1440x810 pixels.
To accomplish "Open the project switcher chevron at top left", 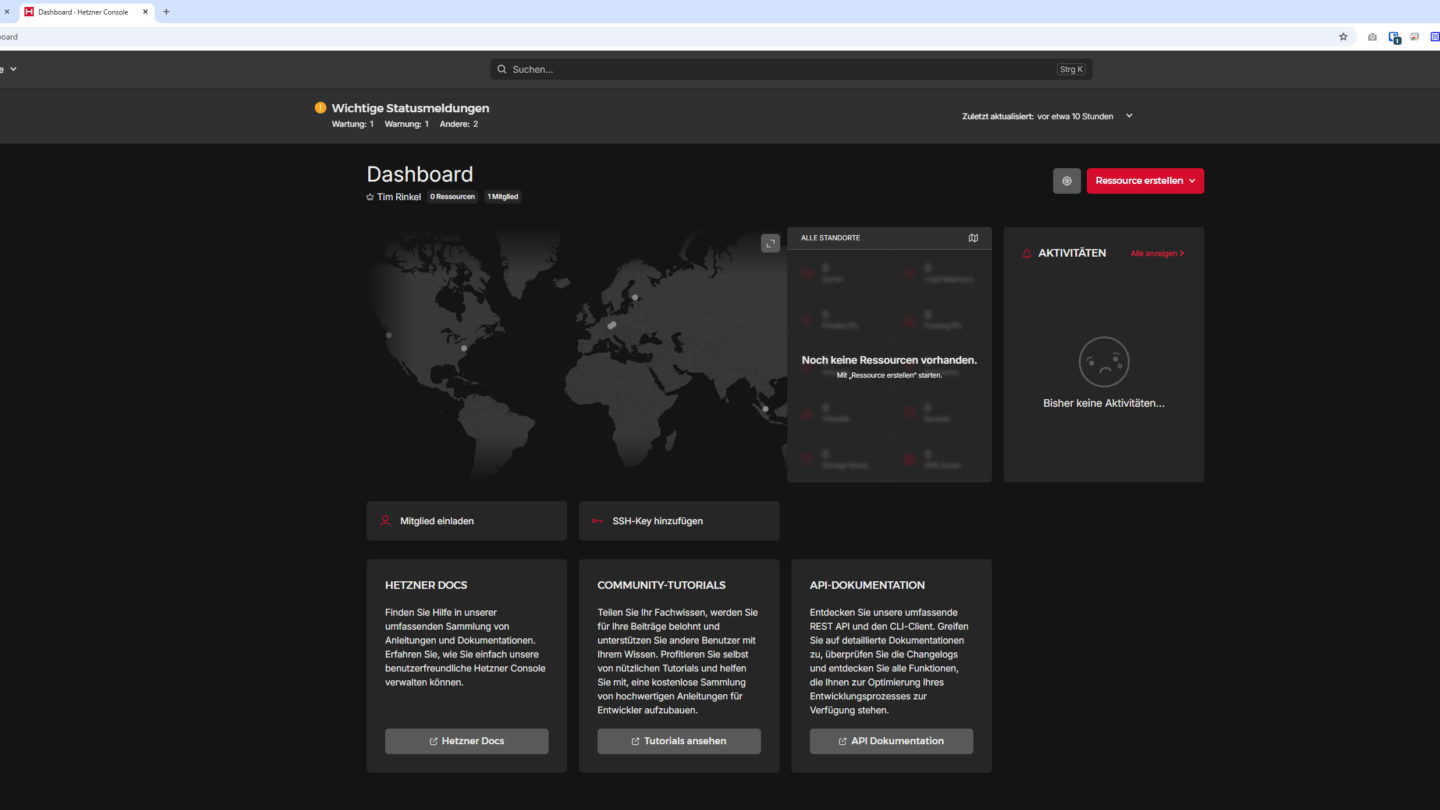I will pyautogui.click(x=13, y=69).
